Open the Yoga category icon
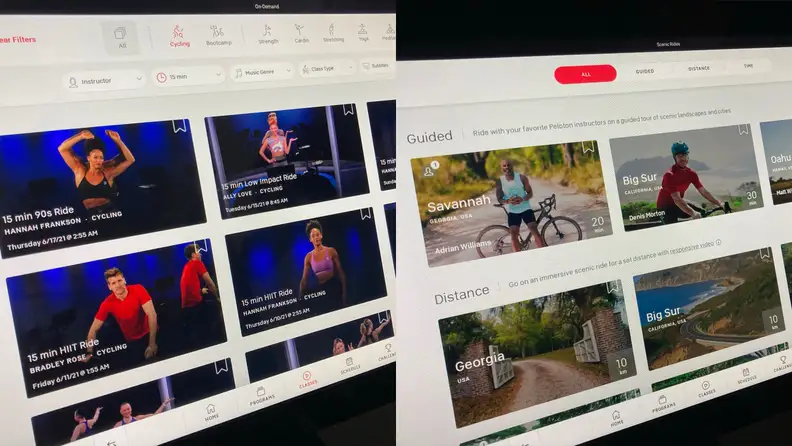Viewport: 792px width, 446px height. [x=363, y=32]
